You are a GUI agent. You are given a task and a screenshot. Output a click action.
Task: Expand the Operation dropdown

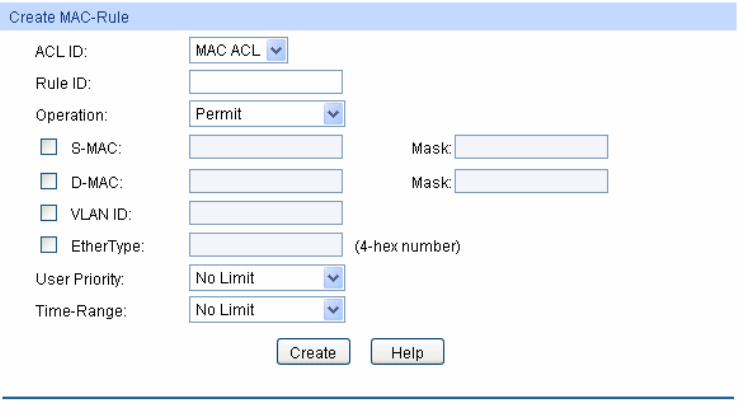(x=265, y=114)
